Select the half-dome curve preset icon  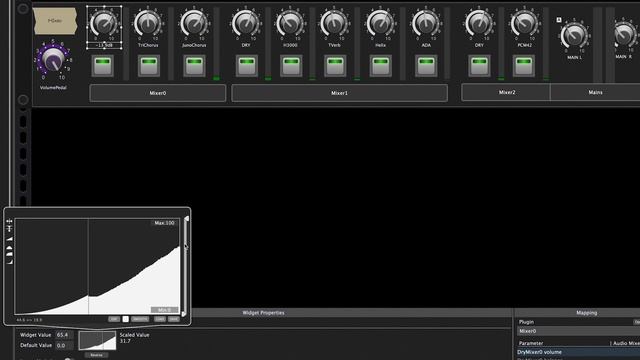click(9, 247)
